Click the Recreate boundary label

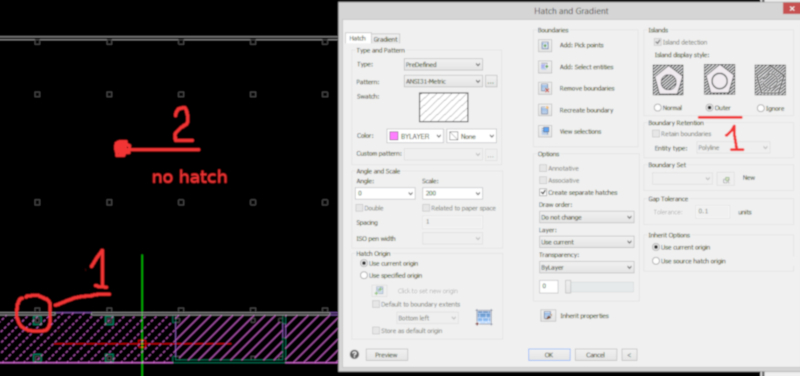tap(586, 110)
